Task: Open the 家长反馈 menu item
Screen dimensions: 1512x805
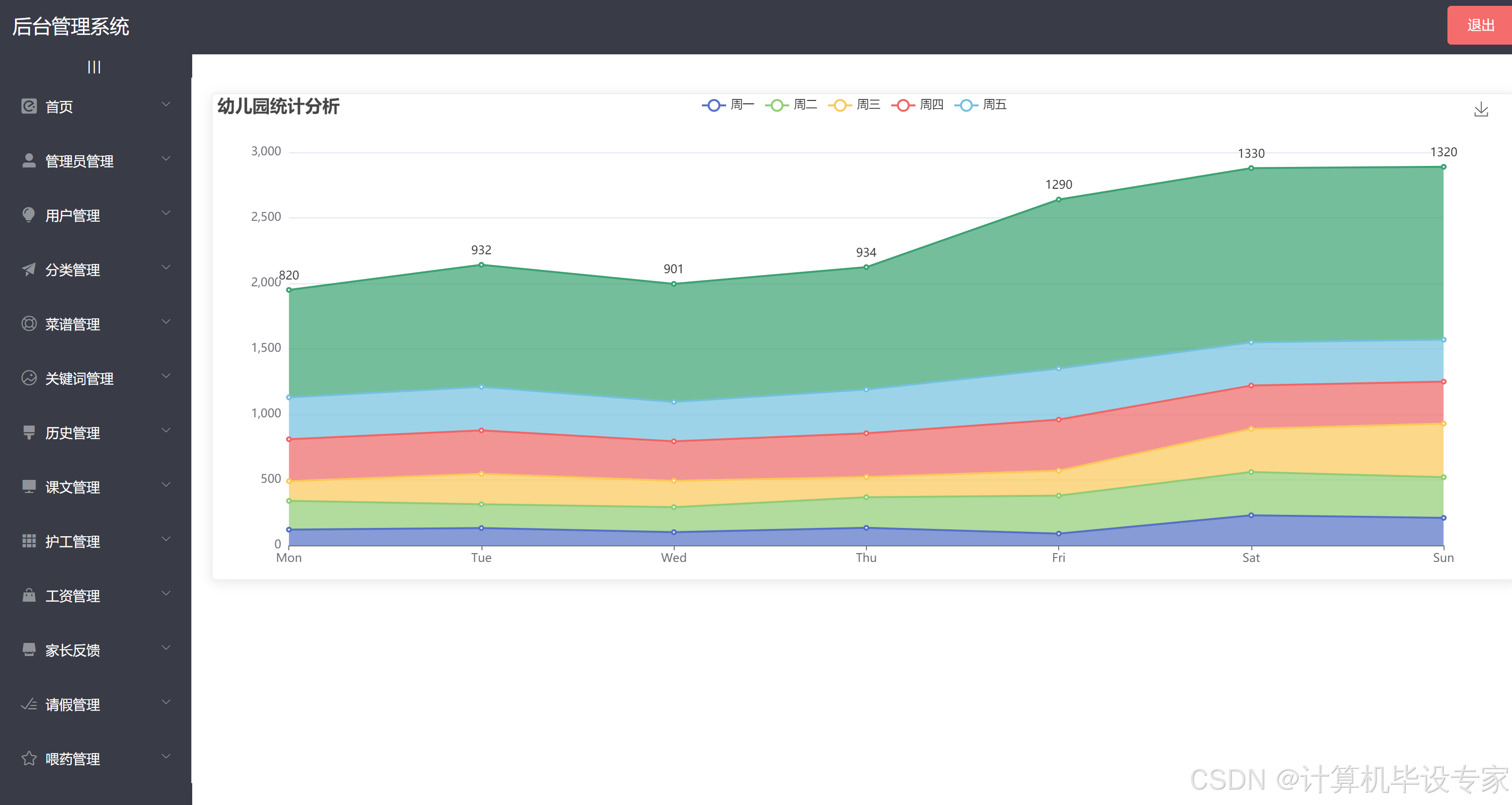Action: (73, 650)
